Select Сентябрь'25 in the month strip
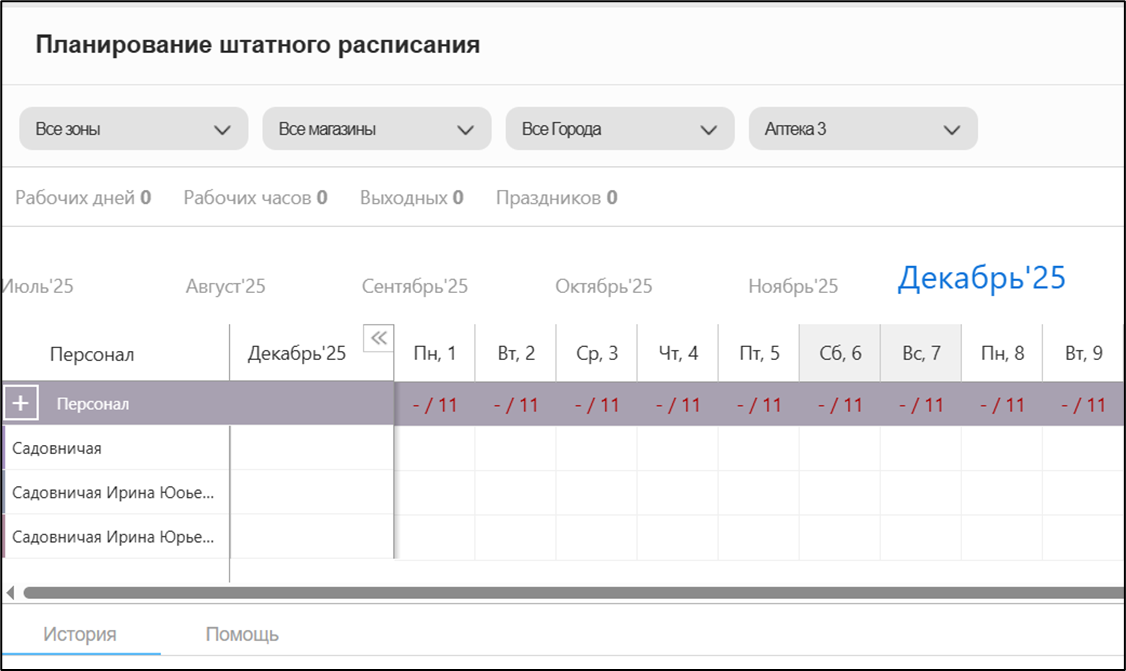The height and width of the screenshot is (671, 1126). click(415, 287)
